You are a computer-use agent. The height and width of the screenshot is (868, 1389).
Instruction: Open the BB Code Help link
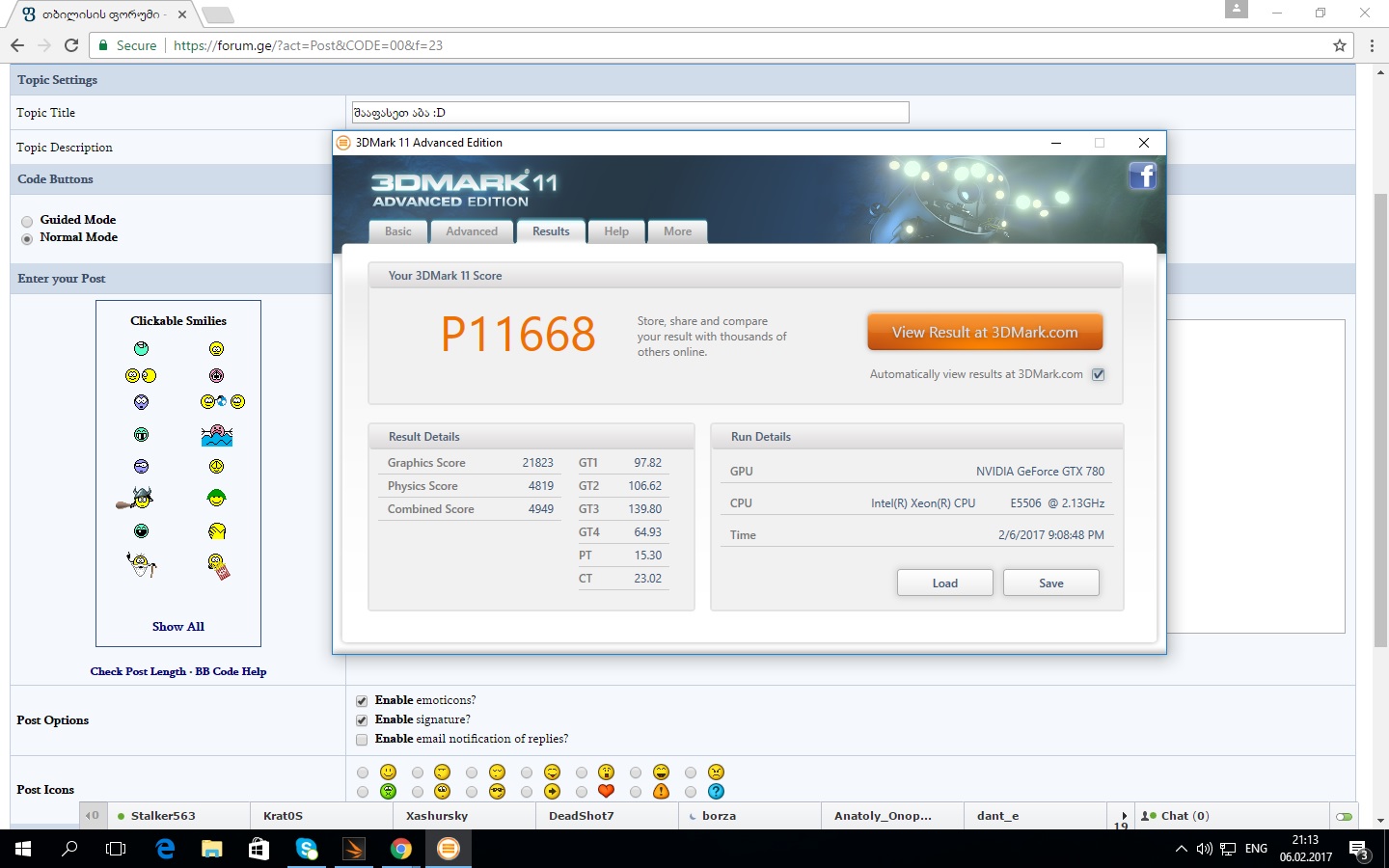pos(231,671)
